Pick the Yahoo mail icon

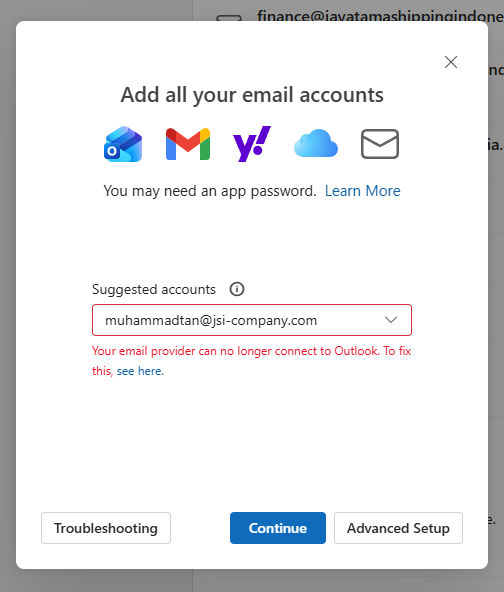(252, 144)
